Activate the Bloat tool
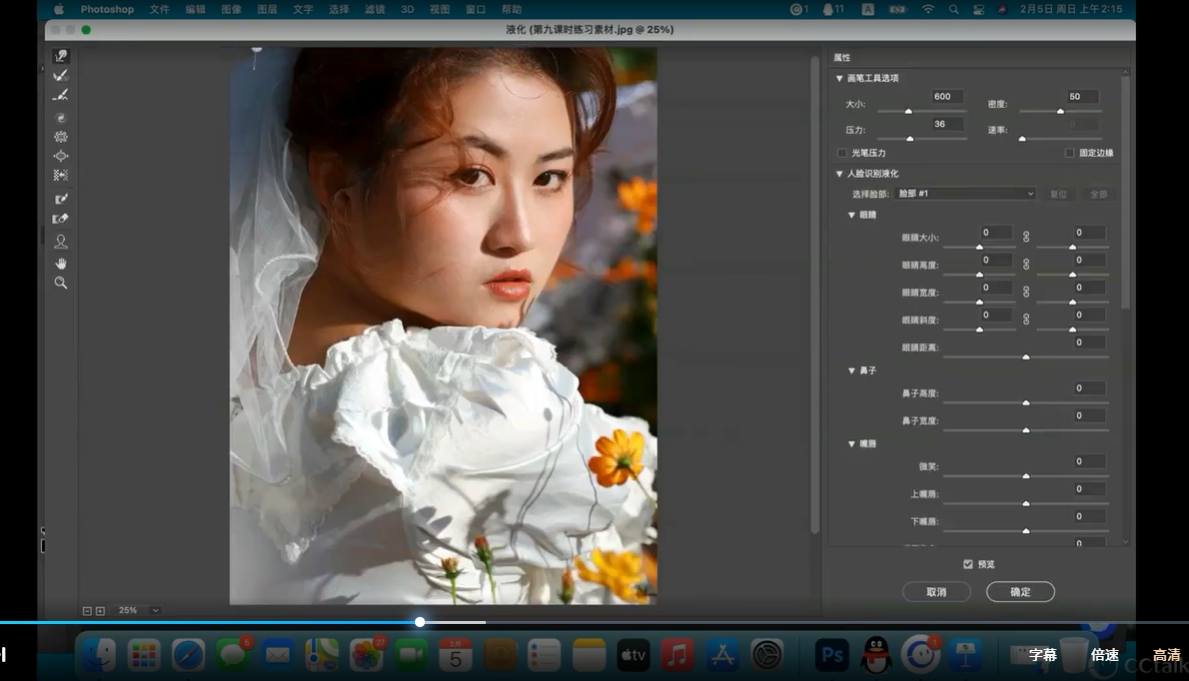Screen dimensions: 1189x681 point(61,156)
